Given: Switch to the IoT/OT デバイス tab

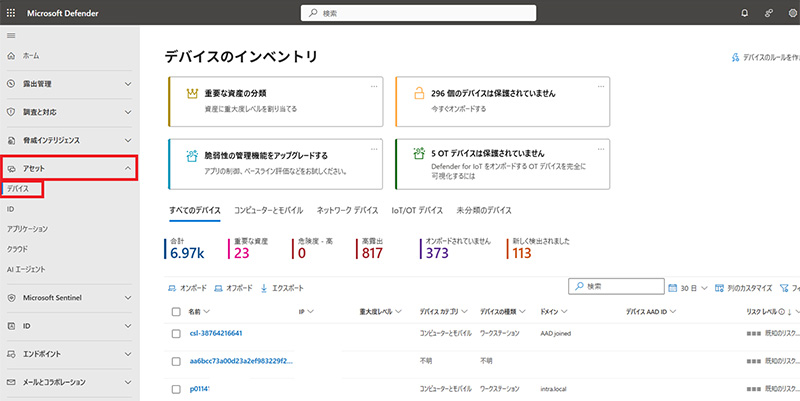Looking at the screenshot, I should point(417,211).
